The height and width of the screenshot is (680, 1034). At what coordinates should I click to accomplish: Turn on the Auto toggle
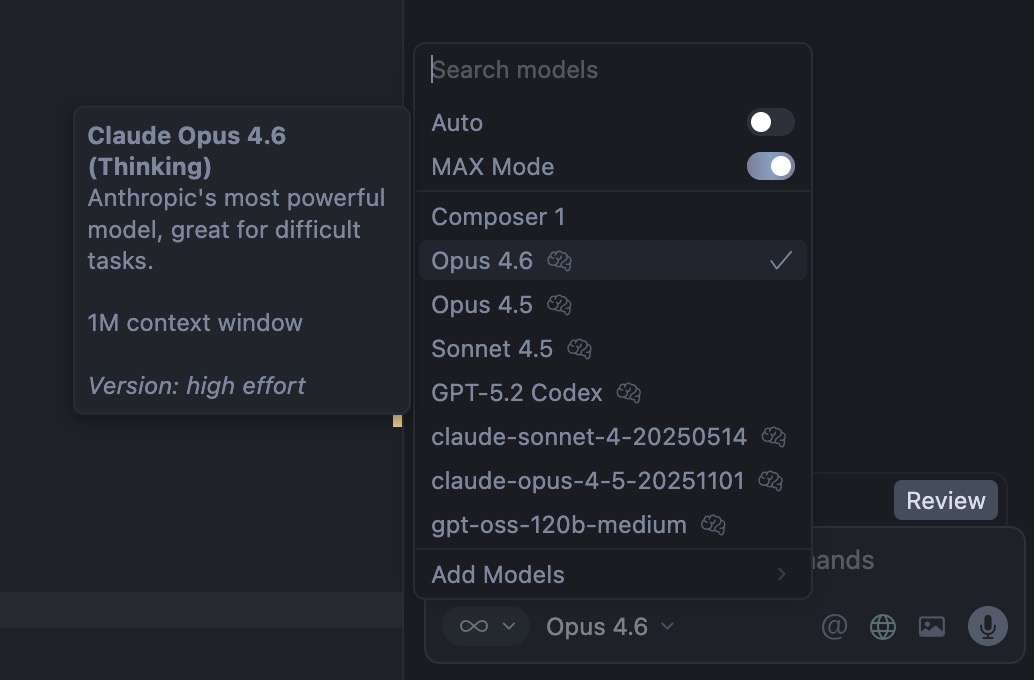[x=770, y=122]
